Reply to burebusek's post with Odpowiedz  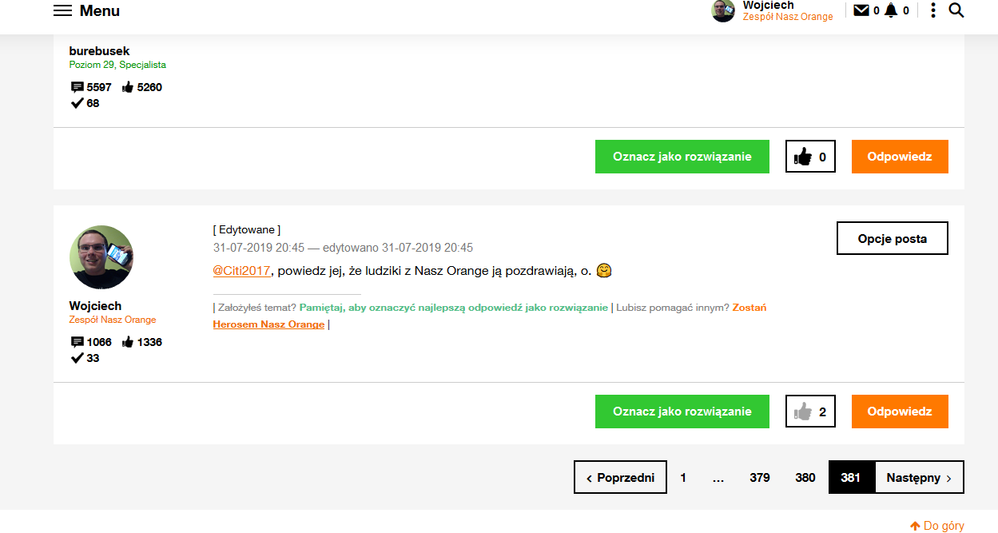[x=899, y=157]
